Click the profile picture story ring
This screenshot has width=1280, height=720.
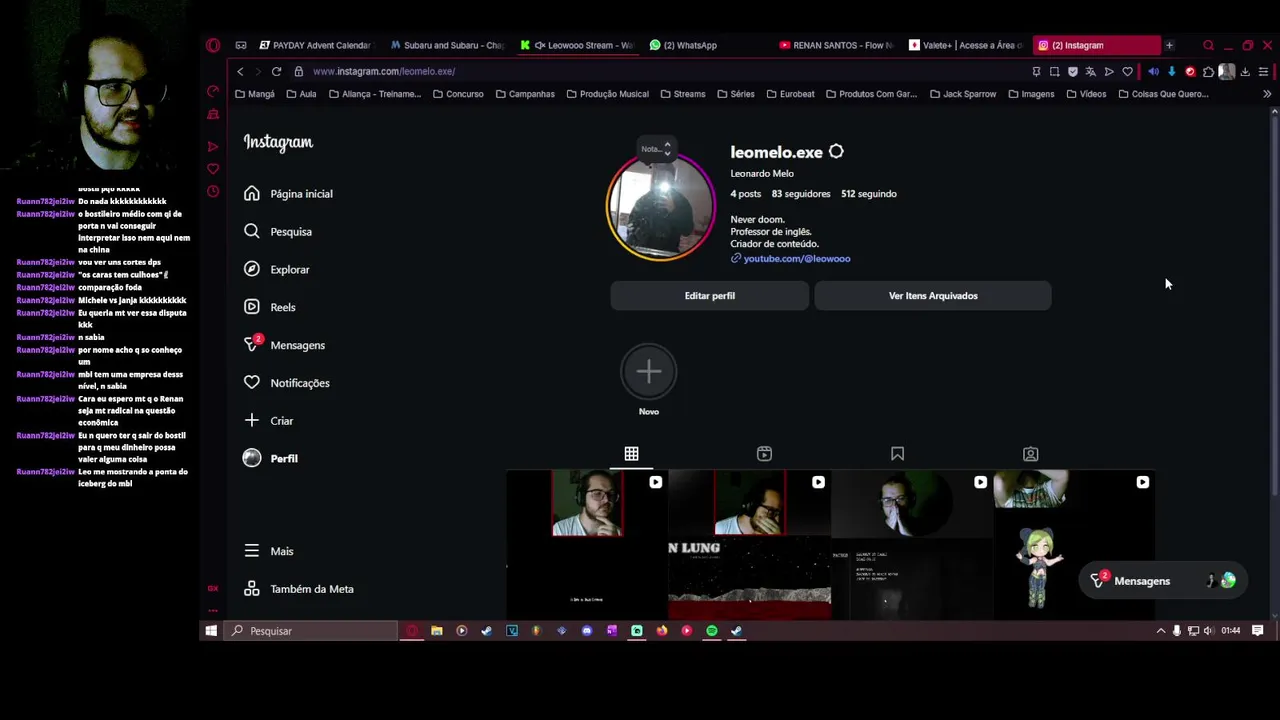pyautogui.click(x=661, y=207)
